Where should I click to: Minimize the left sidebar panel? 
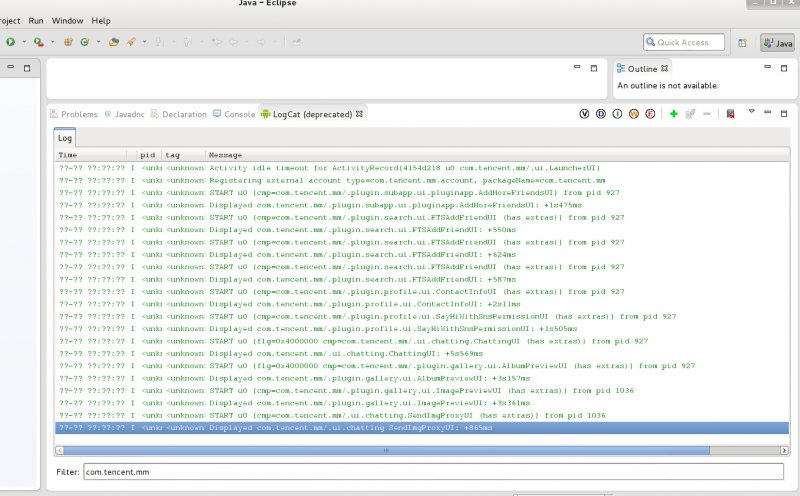click(10, 67)
